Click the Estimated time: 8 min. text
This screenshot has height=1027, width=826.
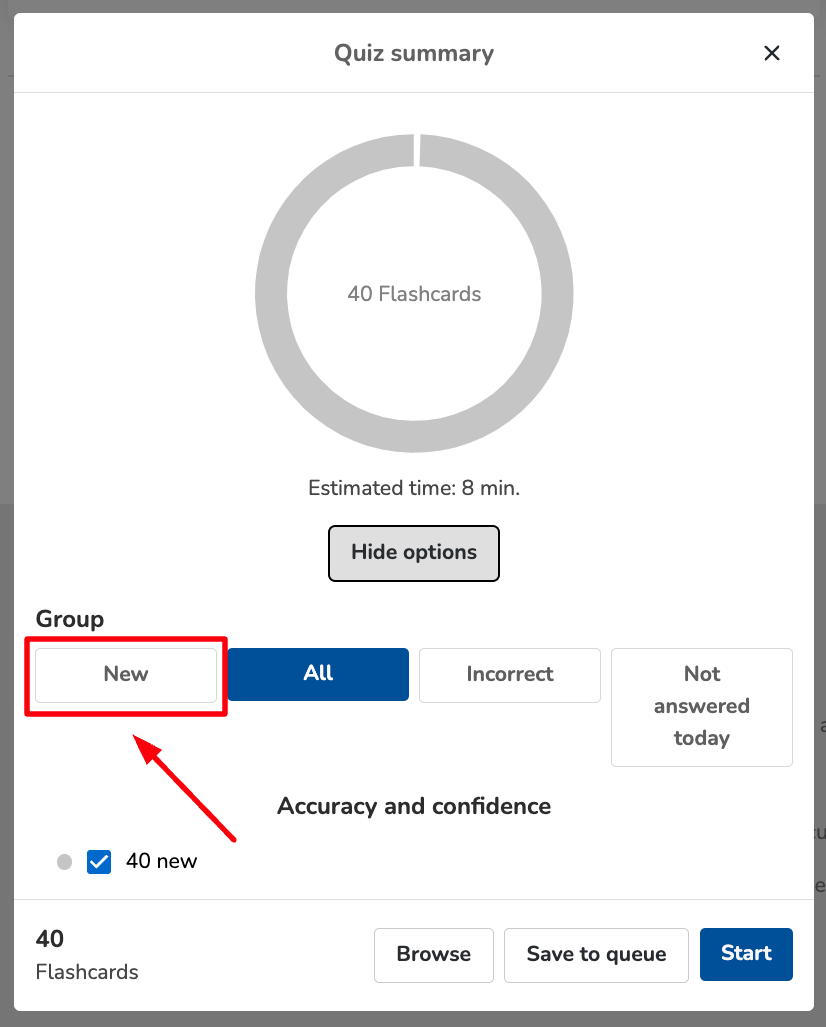pyautogui.click(x=414, y=489)
